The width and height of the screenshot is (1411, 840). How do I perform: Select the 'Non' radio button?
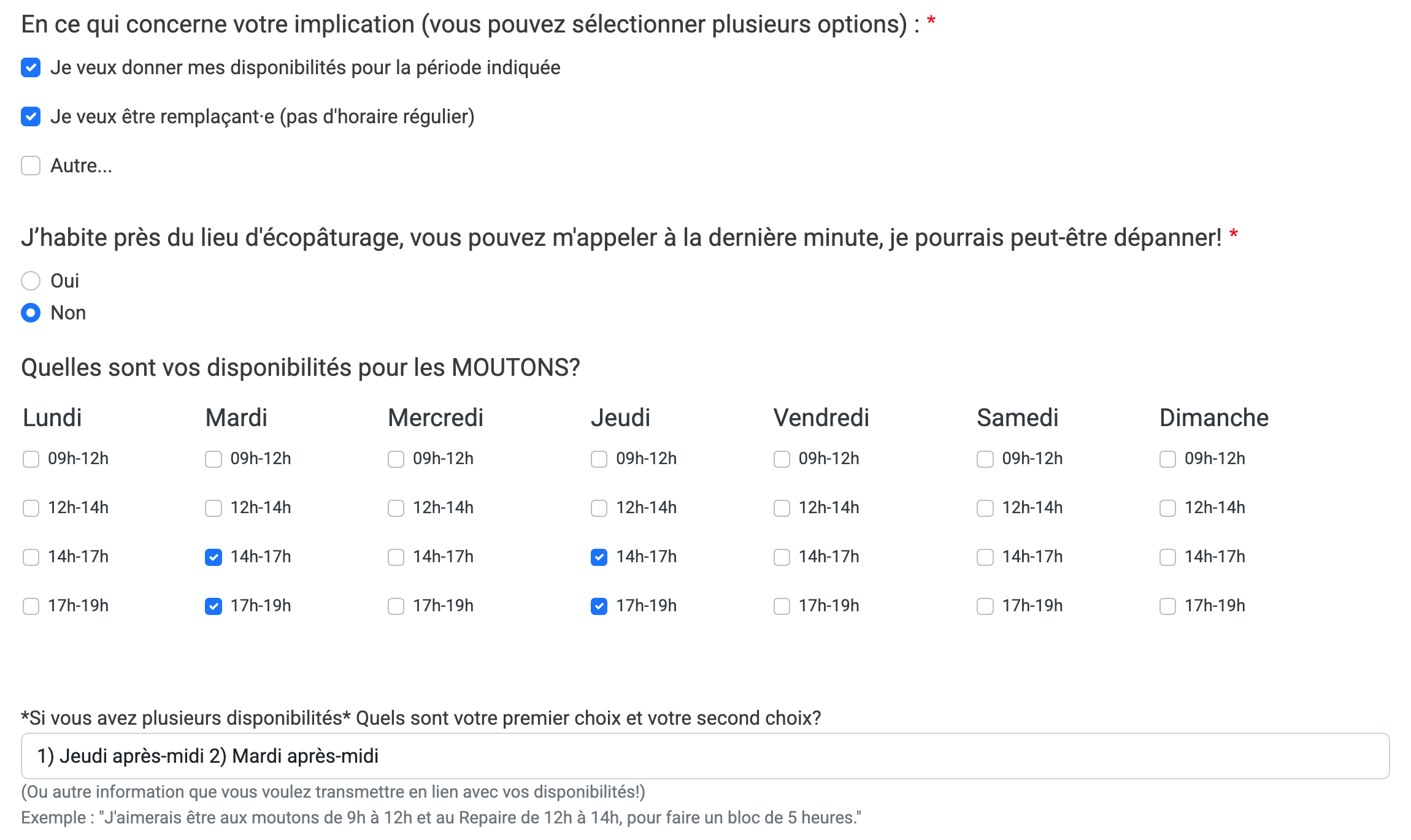tap(31, 313)
